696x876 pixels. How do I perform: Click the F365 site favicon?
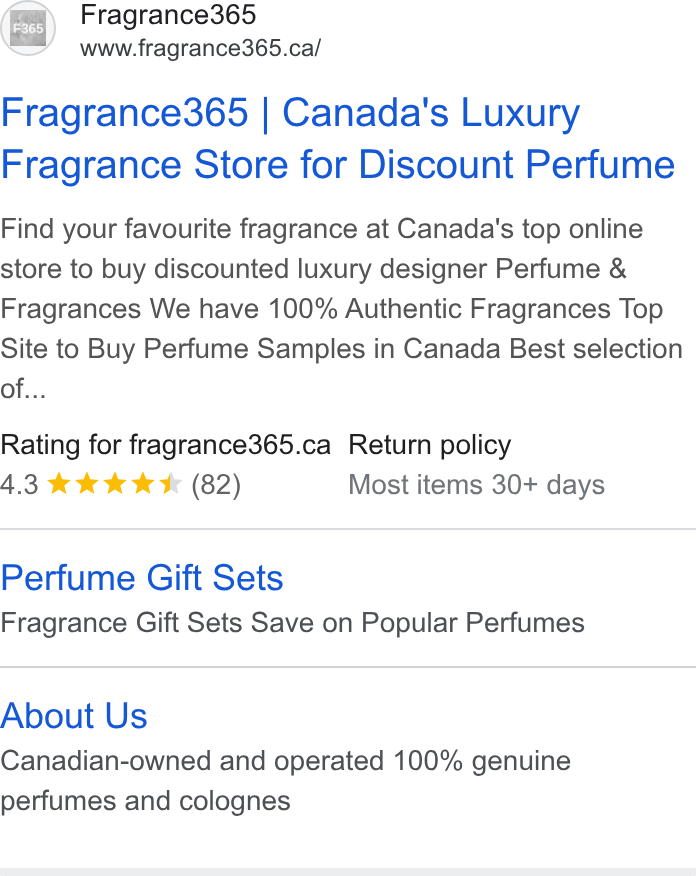point(28,28)
